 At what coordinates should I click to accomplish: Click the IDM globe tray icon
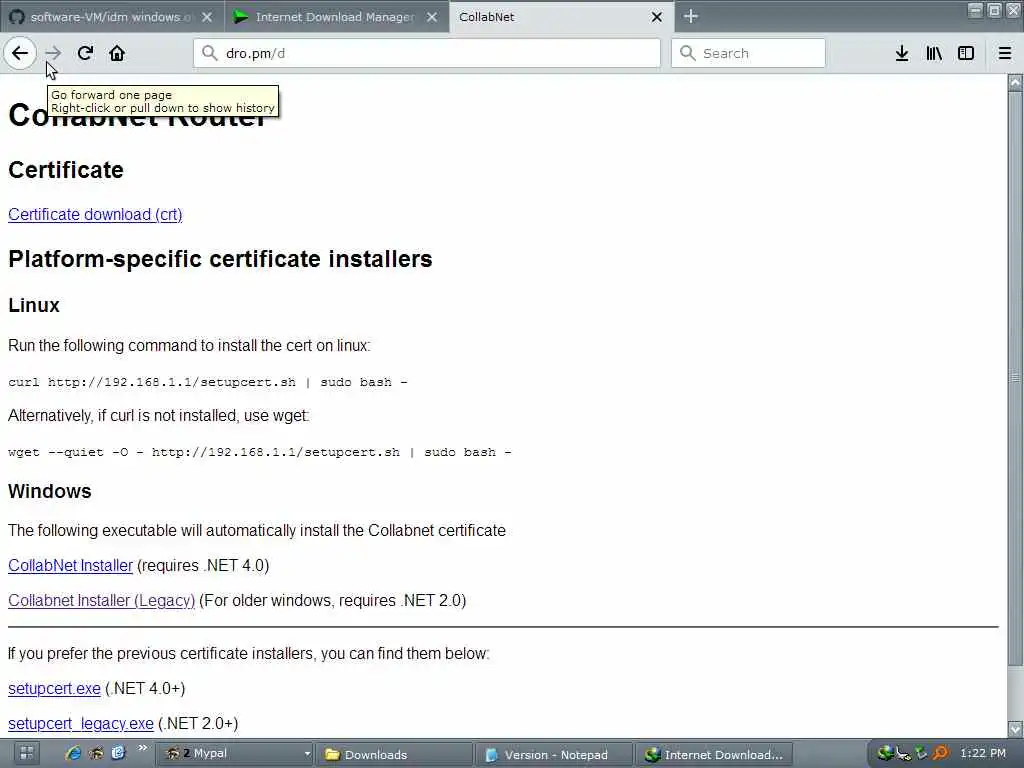885,754
